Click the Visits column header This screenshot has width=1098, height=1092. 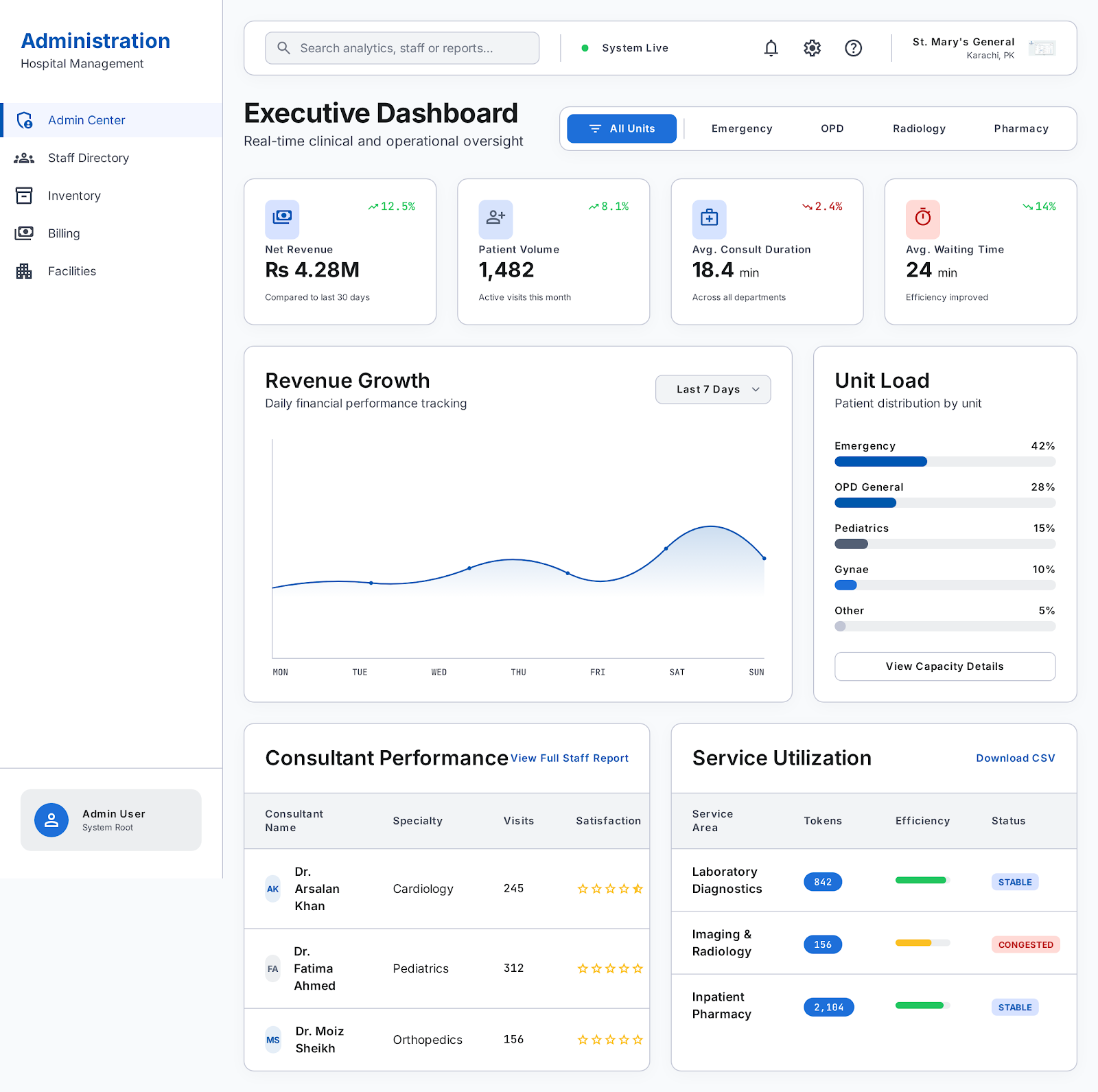pyautogui.click(x=519, y=821)
